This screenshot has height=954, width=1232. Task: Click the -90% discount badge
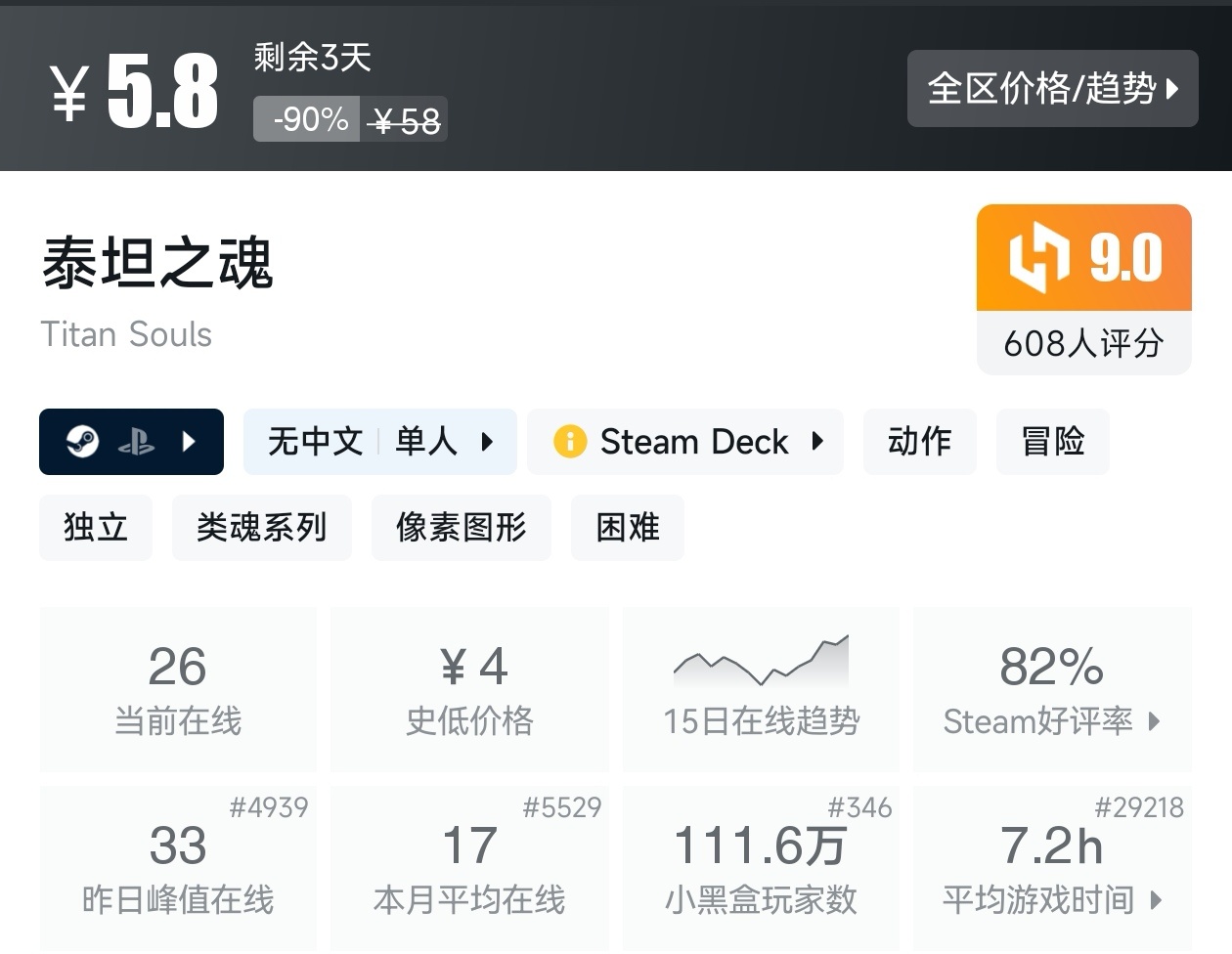pyautogui.click(x=307, y=119)
